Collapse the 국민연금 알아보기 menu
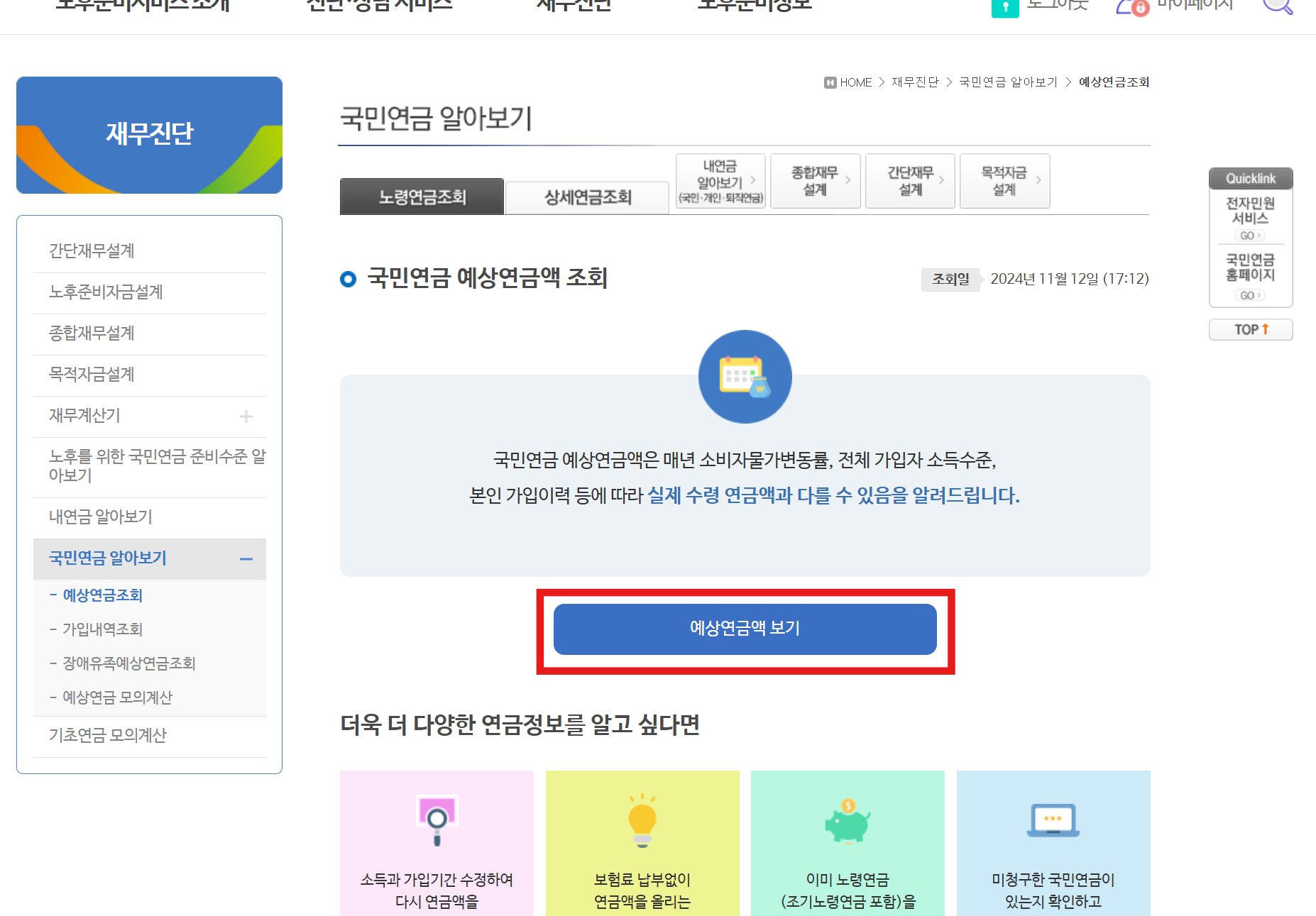This screenshot has width=1316, height=916. (x=247, y=559)
